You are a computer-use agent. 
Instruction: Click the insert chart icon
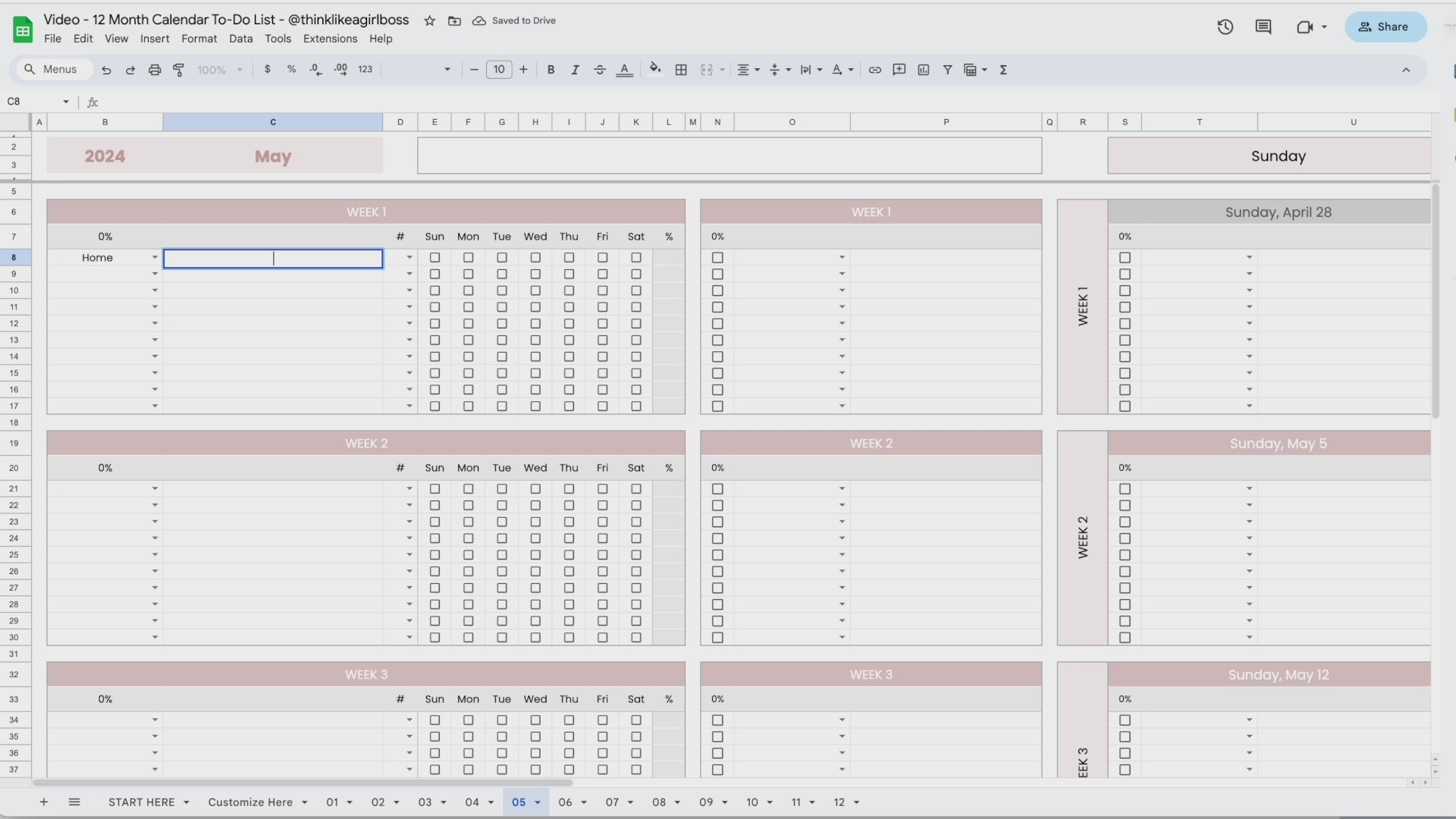click(923, 70)
